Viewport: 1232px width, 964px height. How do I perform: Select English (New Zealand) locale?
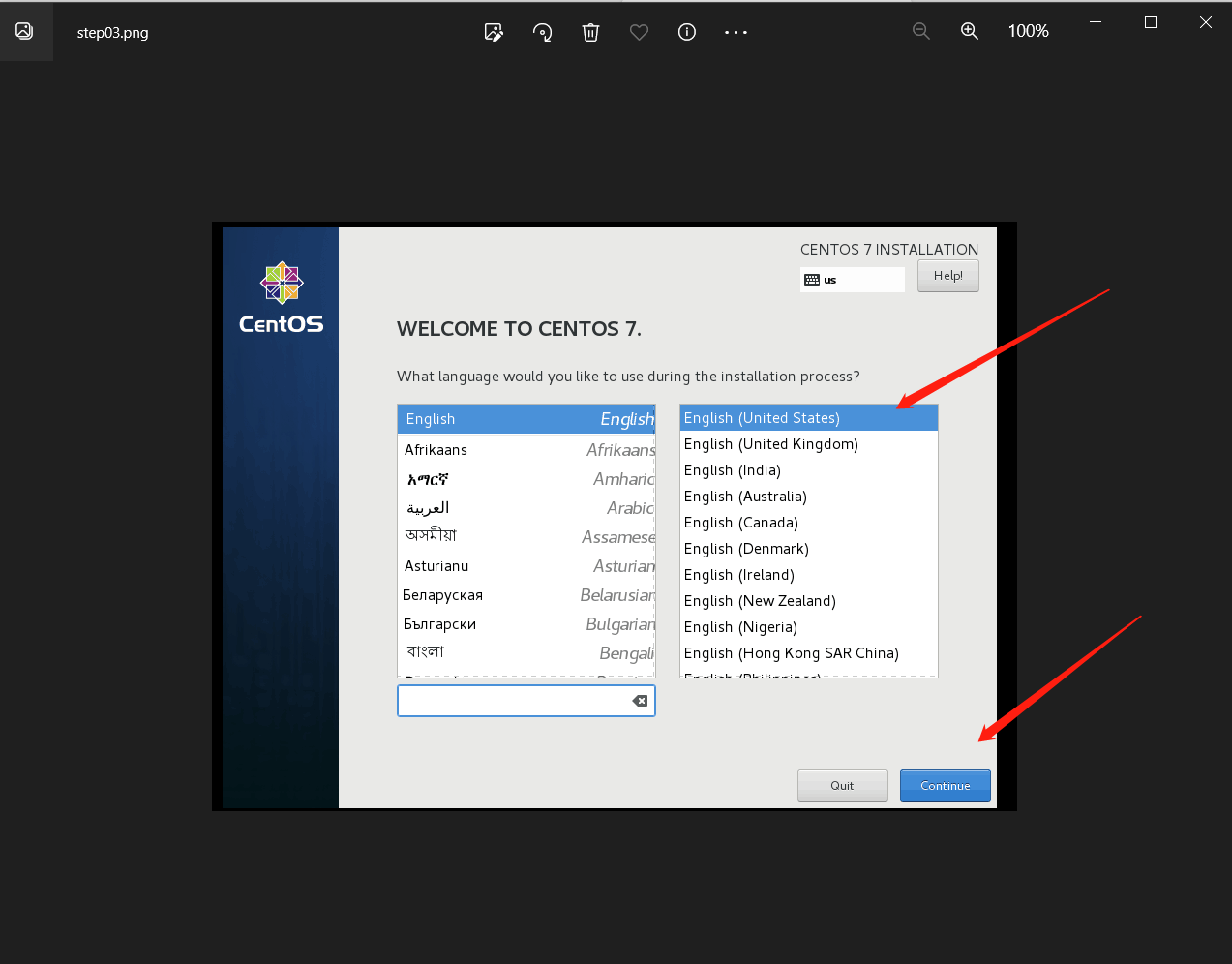click(809, 601)
